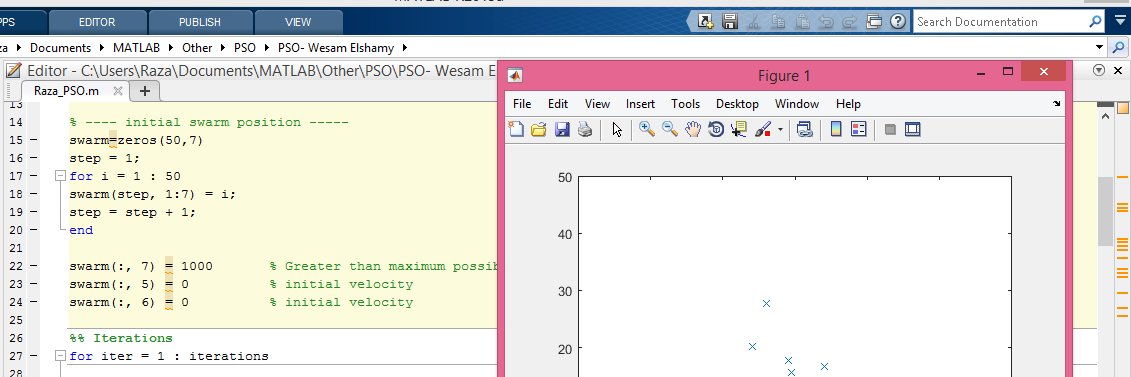
Task: Collapse the for loop at line 17
Action: point(61,176)
